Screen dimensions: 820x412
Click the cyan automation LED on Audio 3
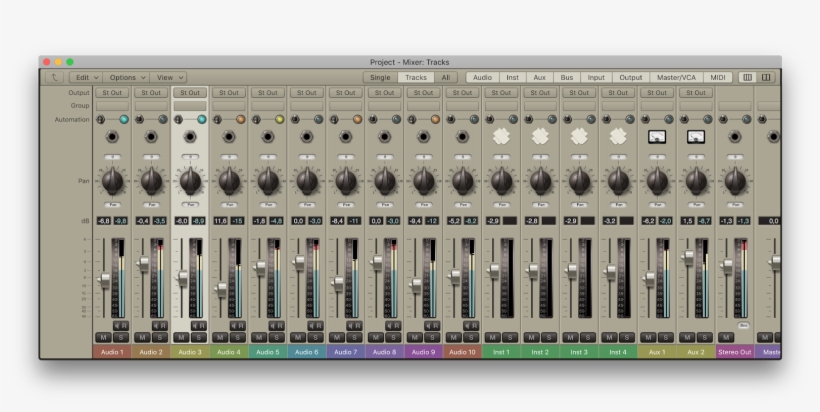click(202, 119)
